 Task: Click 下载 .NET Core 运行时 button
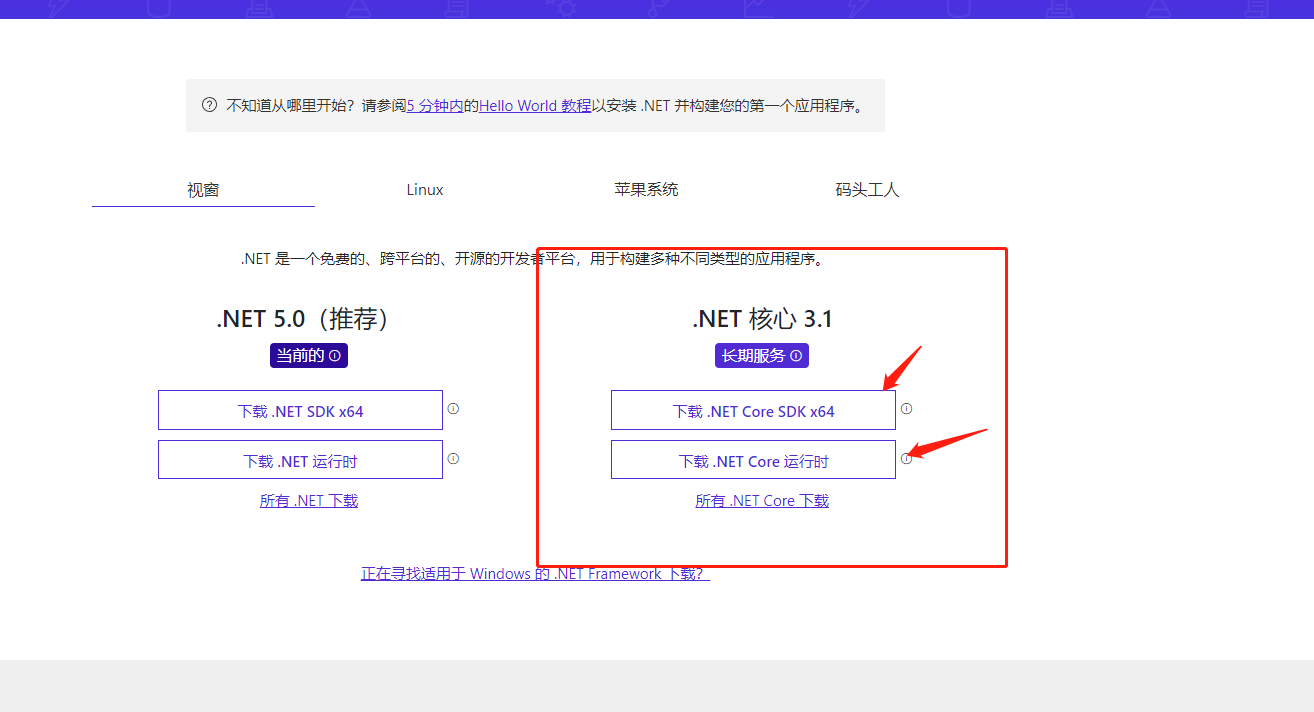point(753,460)
